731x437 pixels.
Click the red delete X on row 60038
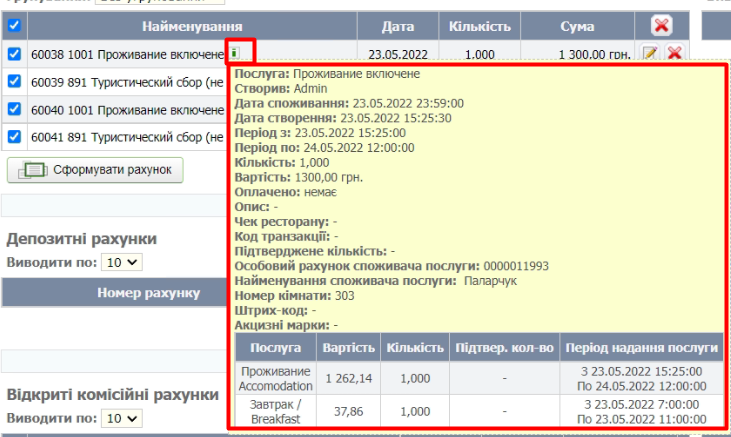click(x=674, y=54)
